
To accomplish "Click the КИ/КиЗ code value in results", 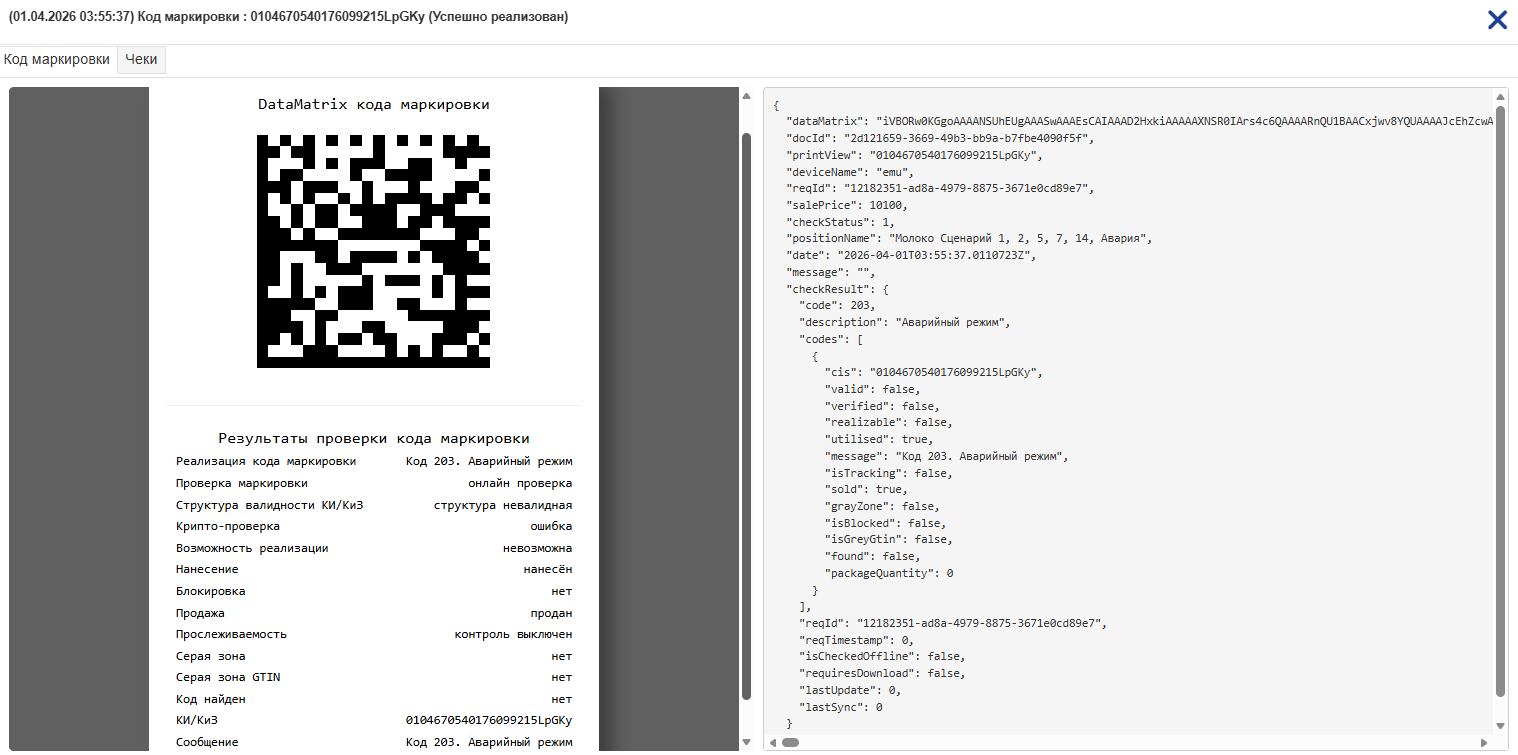I will [x=489, y=720].
